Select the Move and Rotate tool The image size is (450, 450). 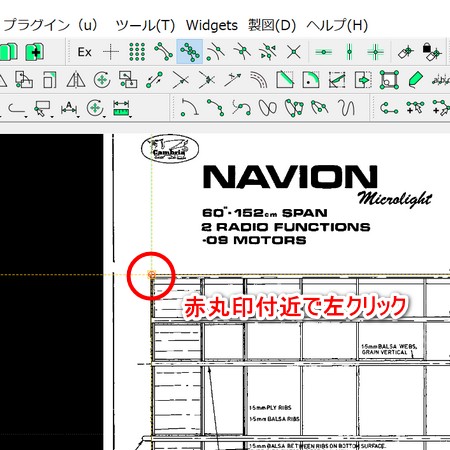[x=128, y=80]
